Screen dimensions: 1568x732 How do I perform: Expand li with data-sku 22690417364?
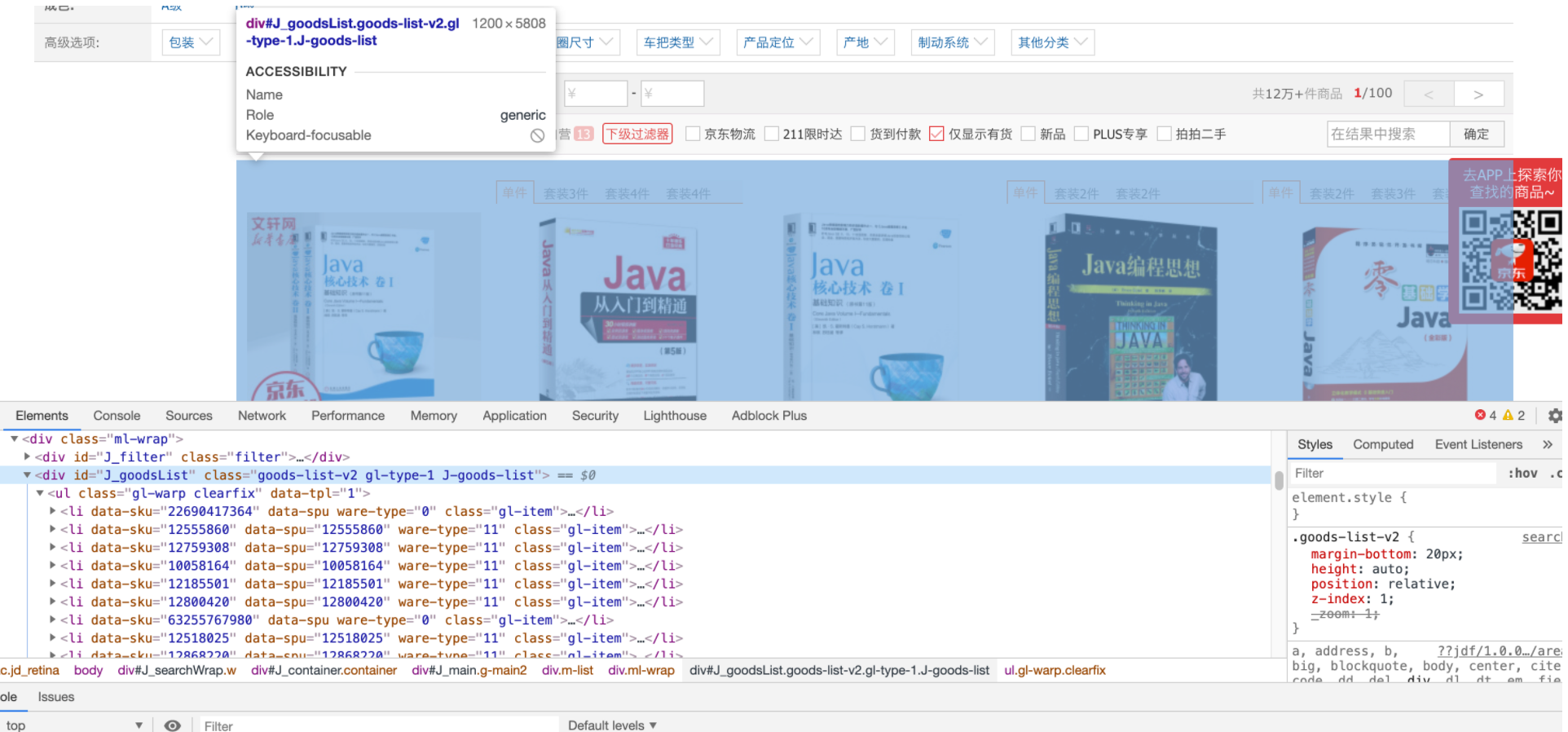point(53,511)
